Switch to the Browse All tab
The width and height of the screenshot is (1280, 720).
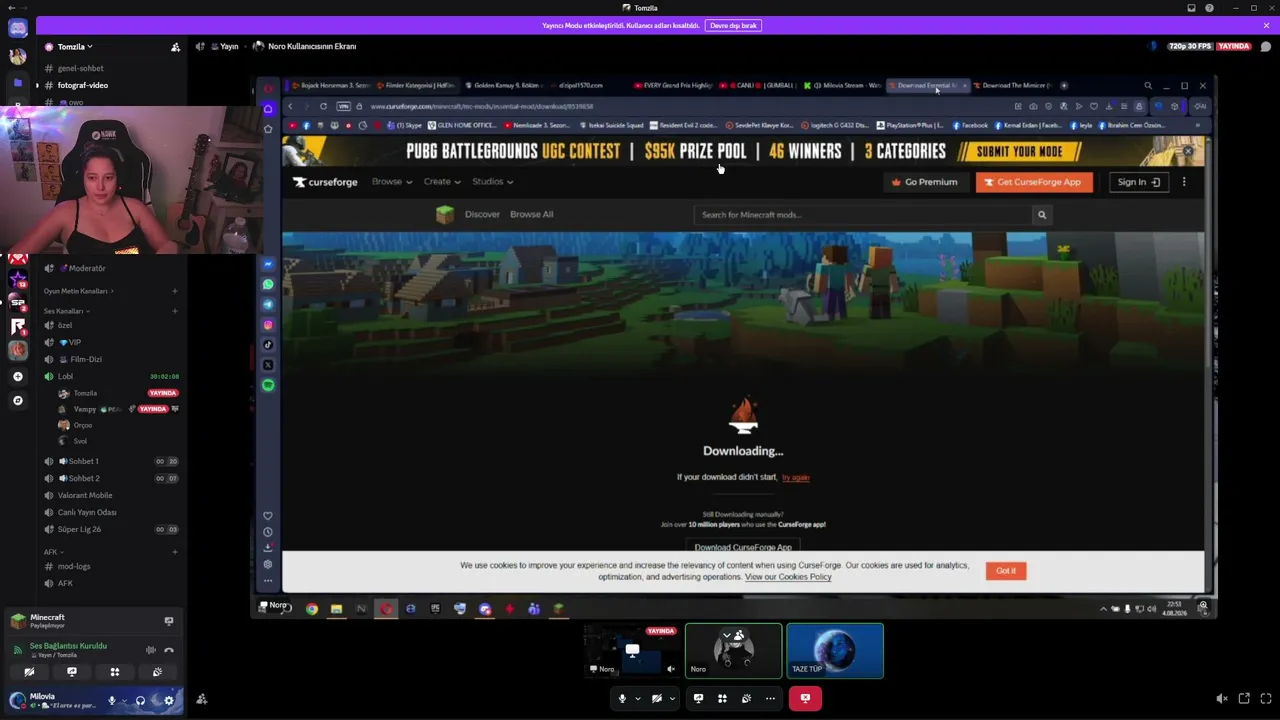(x=531, y=214)
